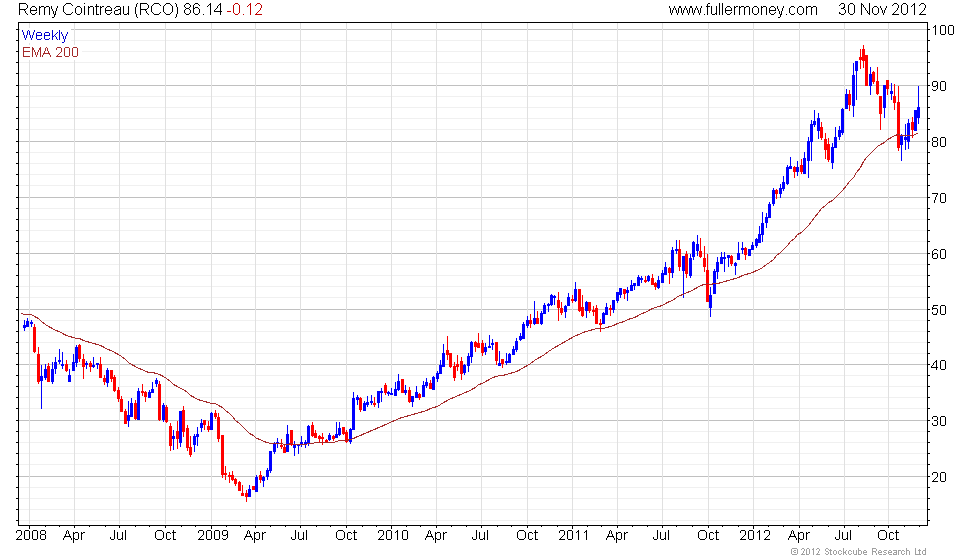Viewport: 980px width, 560px height.
Task: Click the 80 price axis label
Action: (939, 142)
